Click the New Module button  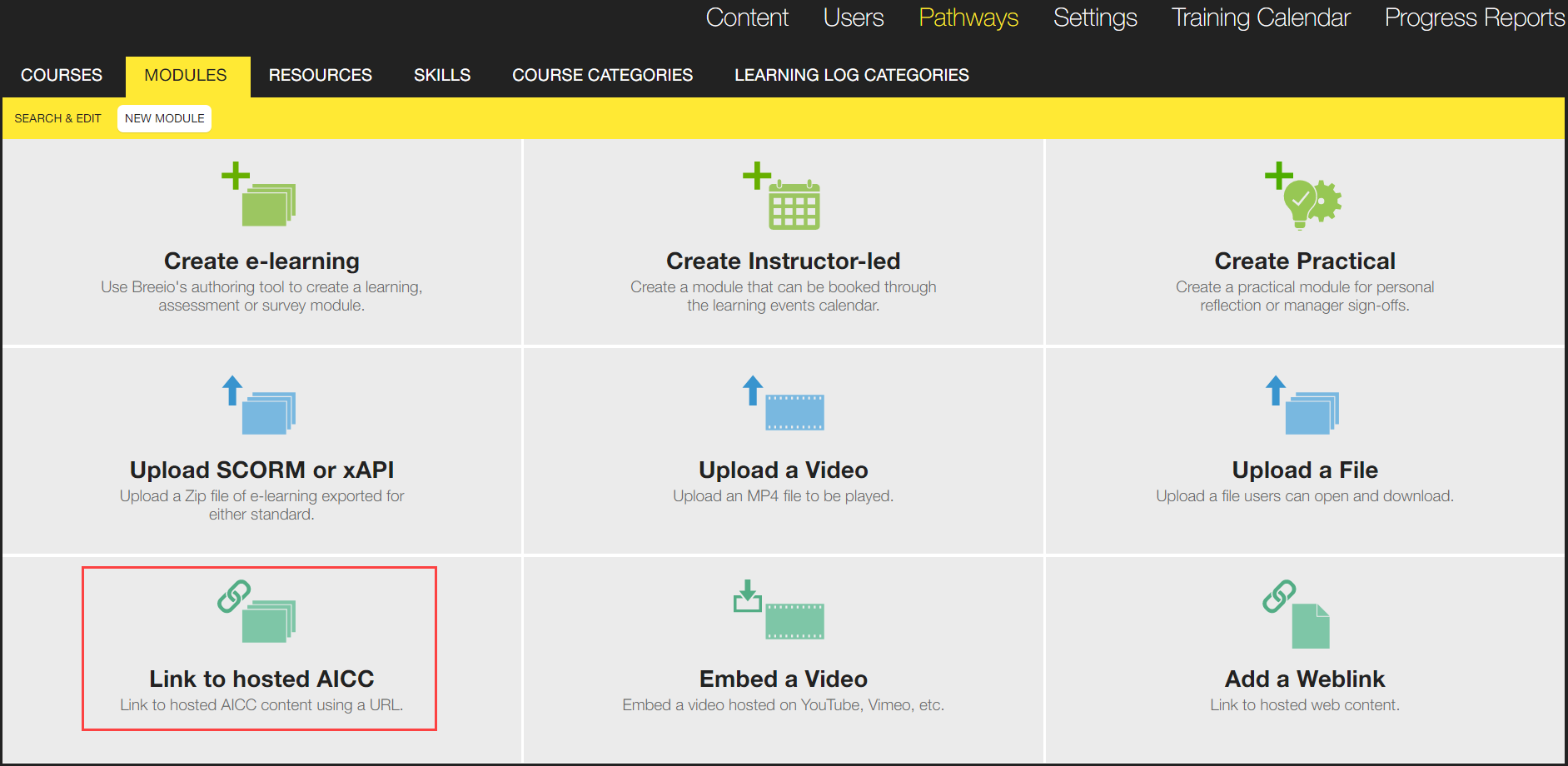click(x=165, y=118)
